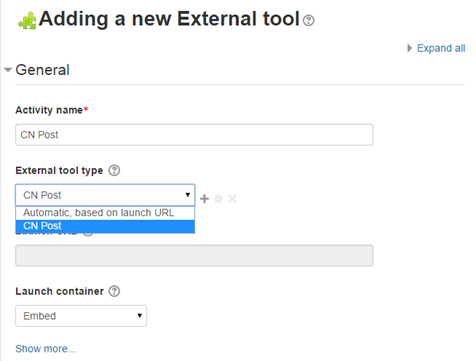The image size is (476, 361).
Task: Open the Launch container Embed dropdown
Action: (x=81, y=316)
